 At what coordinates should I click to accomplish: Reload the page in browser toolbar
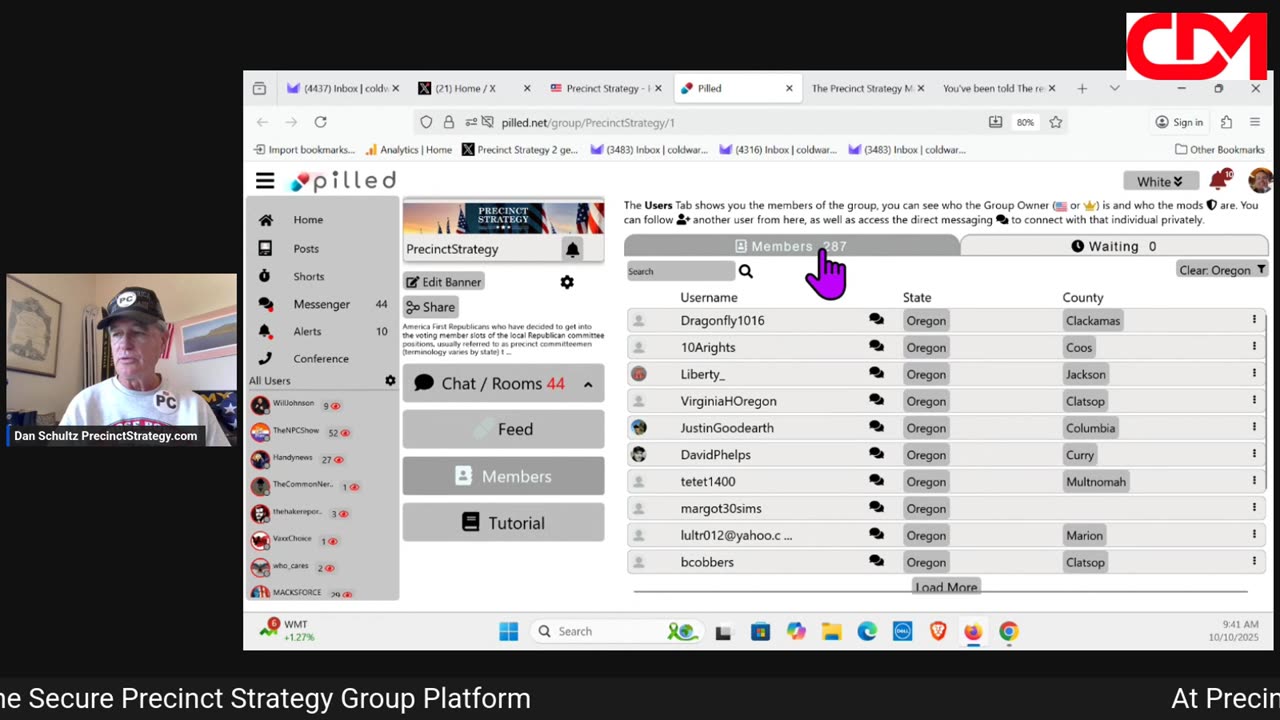point(320,122)
